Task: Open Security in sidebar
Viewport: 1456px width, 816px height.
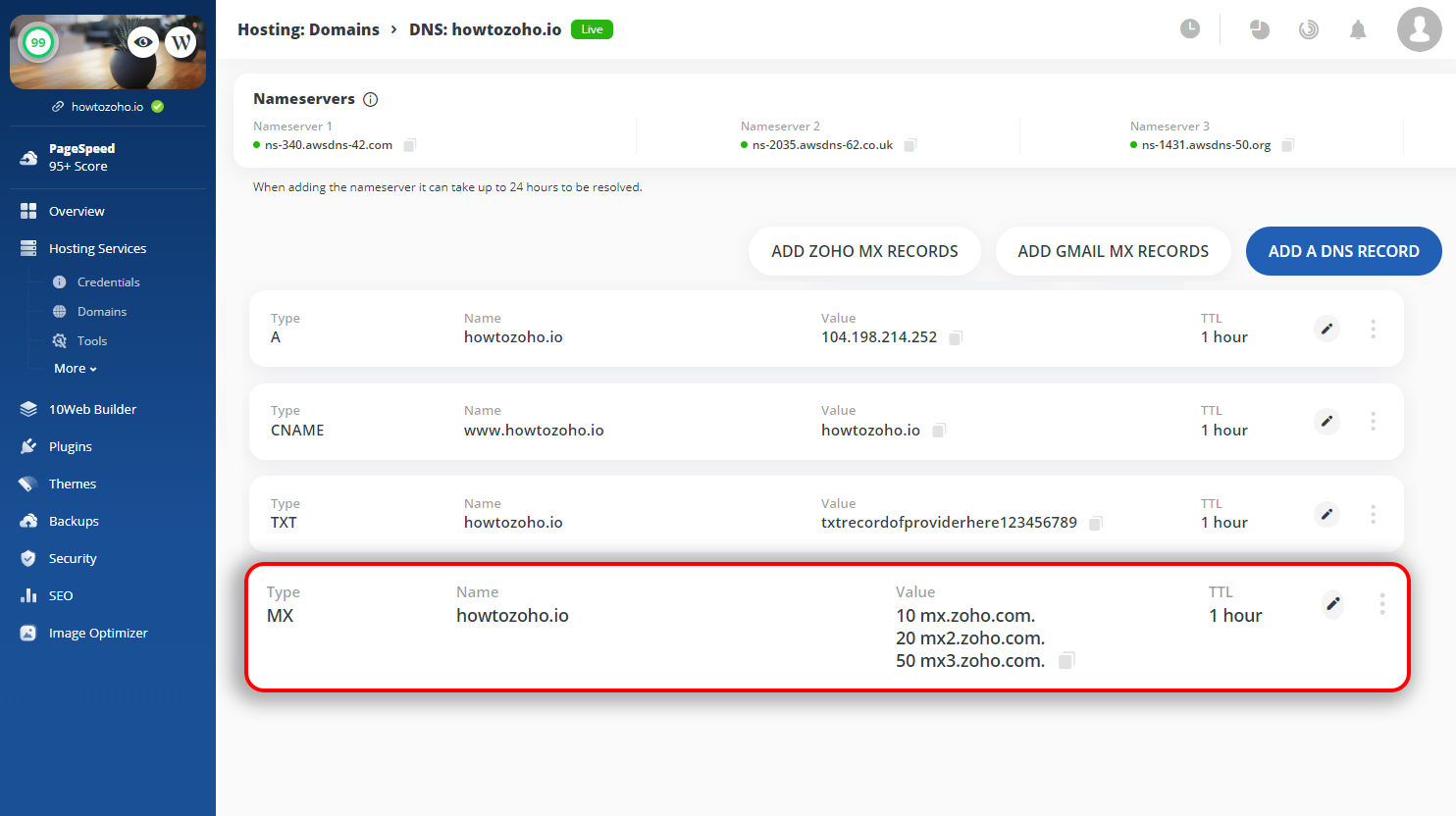Action: click(x=73, y=558)
